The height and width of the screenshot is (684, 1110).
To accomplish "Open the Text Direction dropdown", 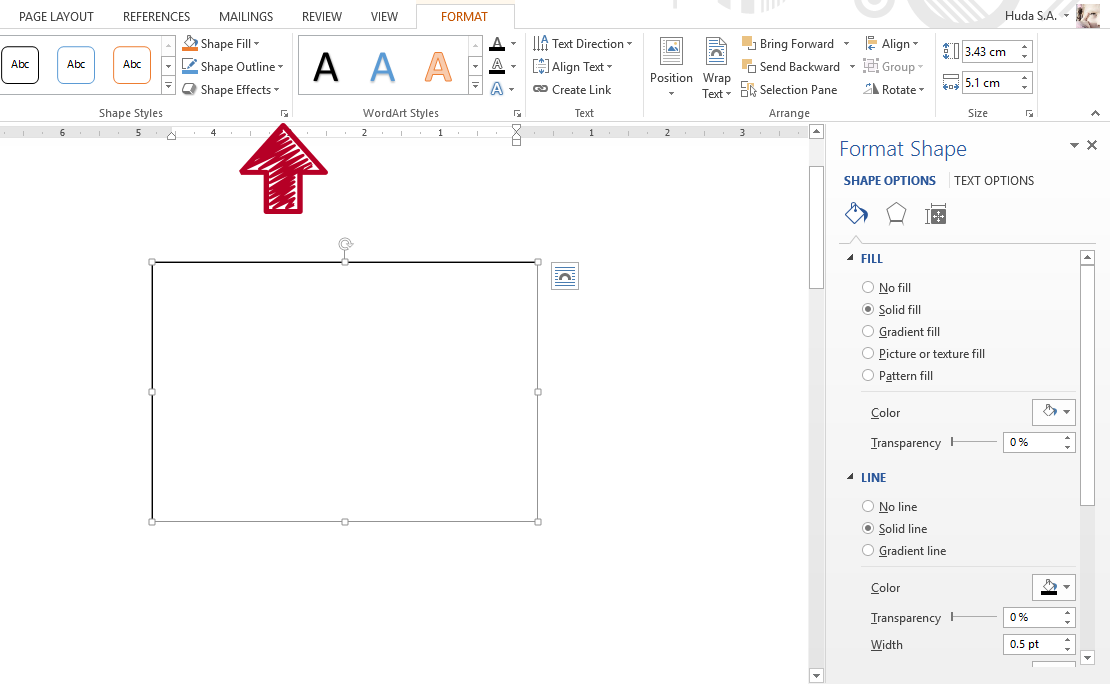I will 629,44.
